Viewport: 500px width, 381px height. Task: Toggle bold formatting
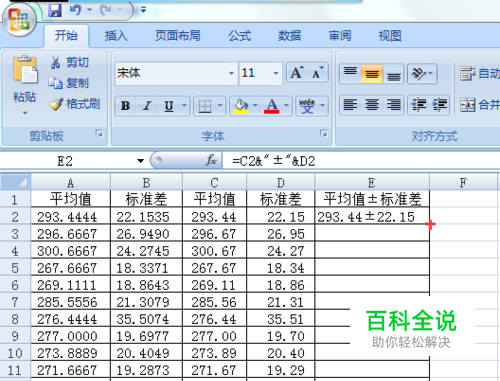click(126, 106)
